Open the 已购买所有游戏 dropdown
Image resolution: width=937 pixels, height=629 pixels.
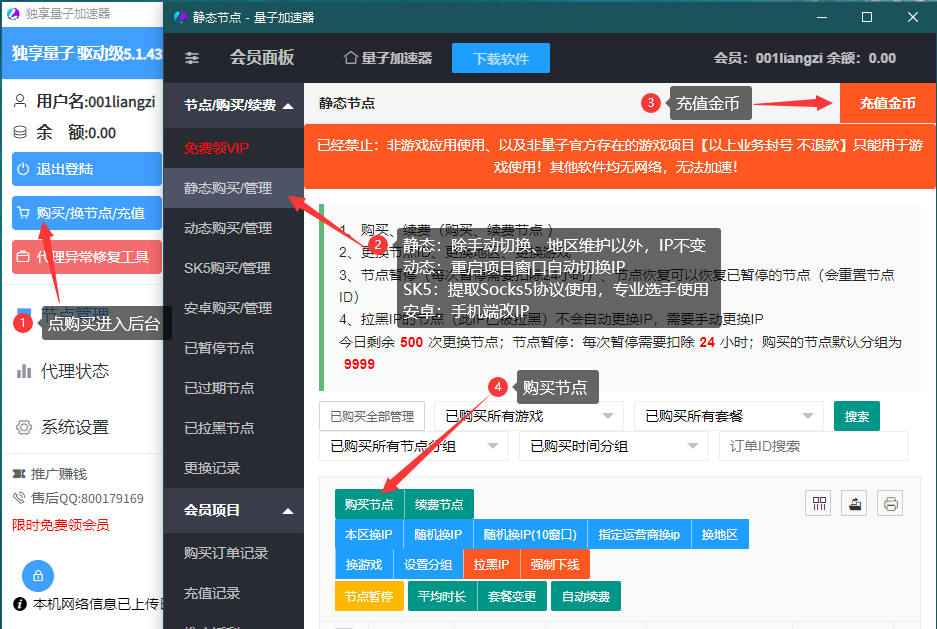tap(529, 416)
